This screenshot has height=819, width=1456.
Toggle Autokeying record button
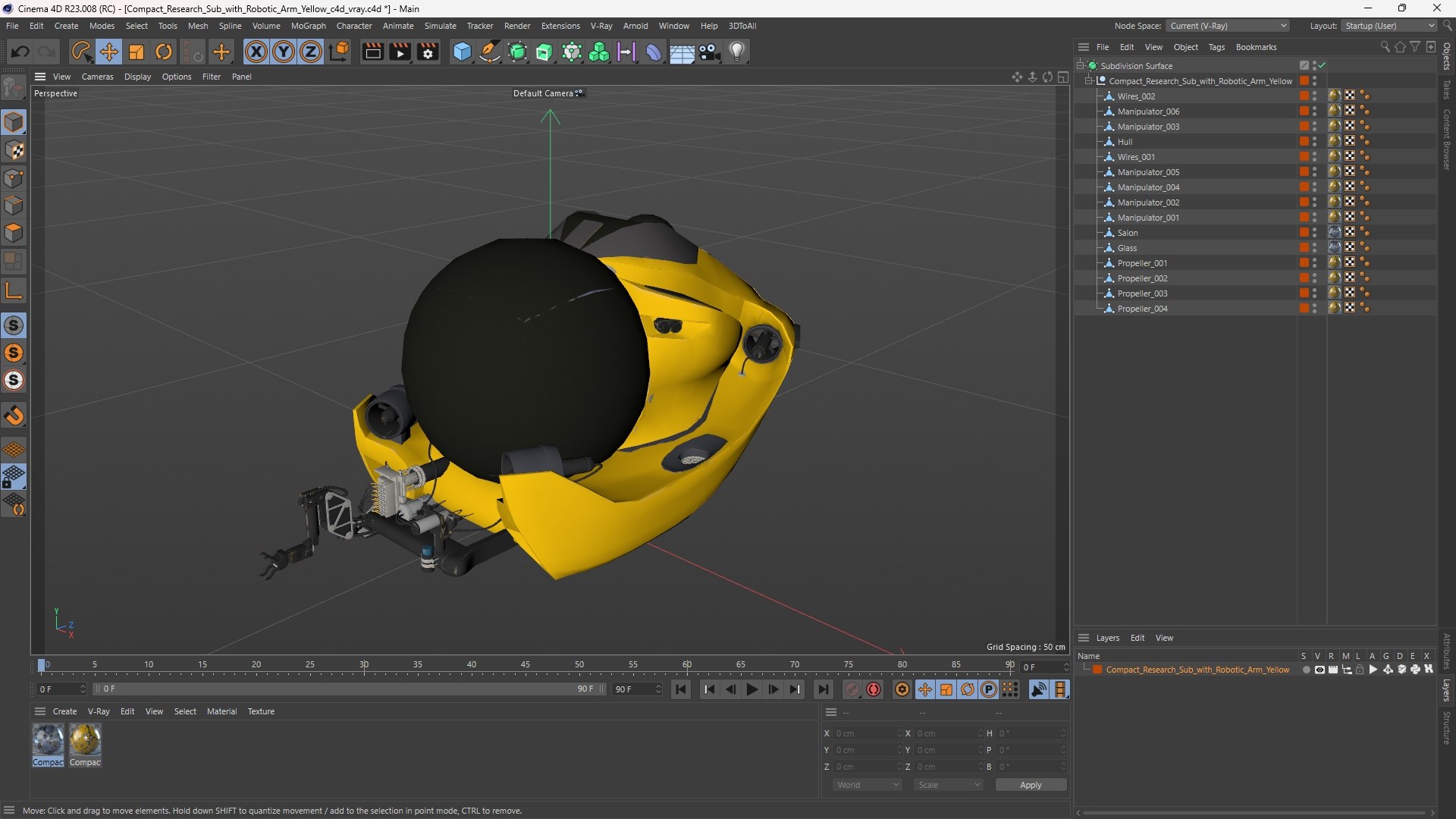point(874,689)
